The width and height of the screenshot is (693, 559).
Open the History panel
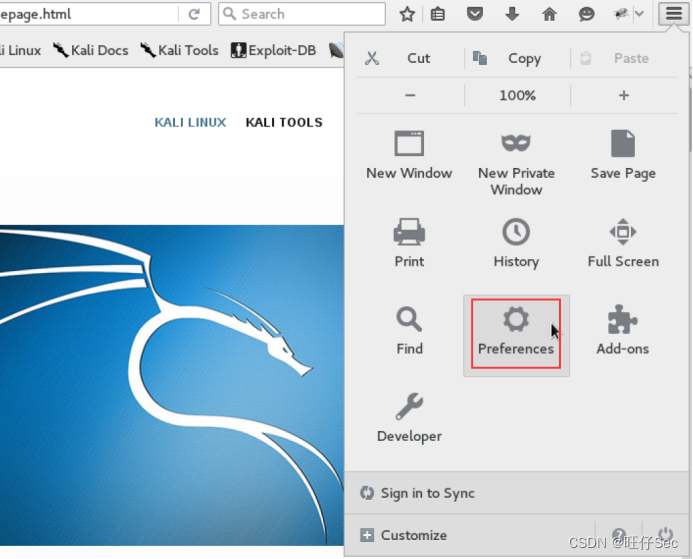[516, 243]
